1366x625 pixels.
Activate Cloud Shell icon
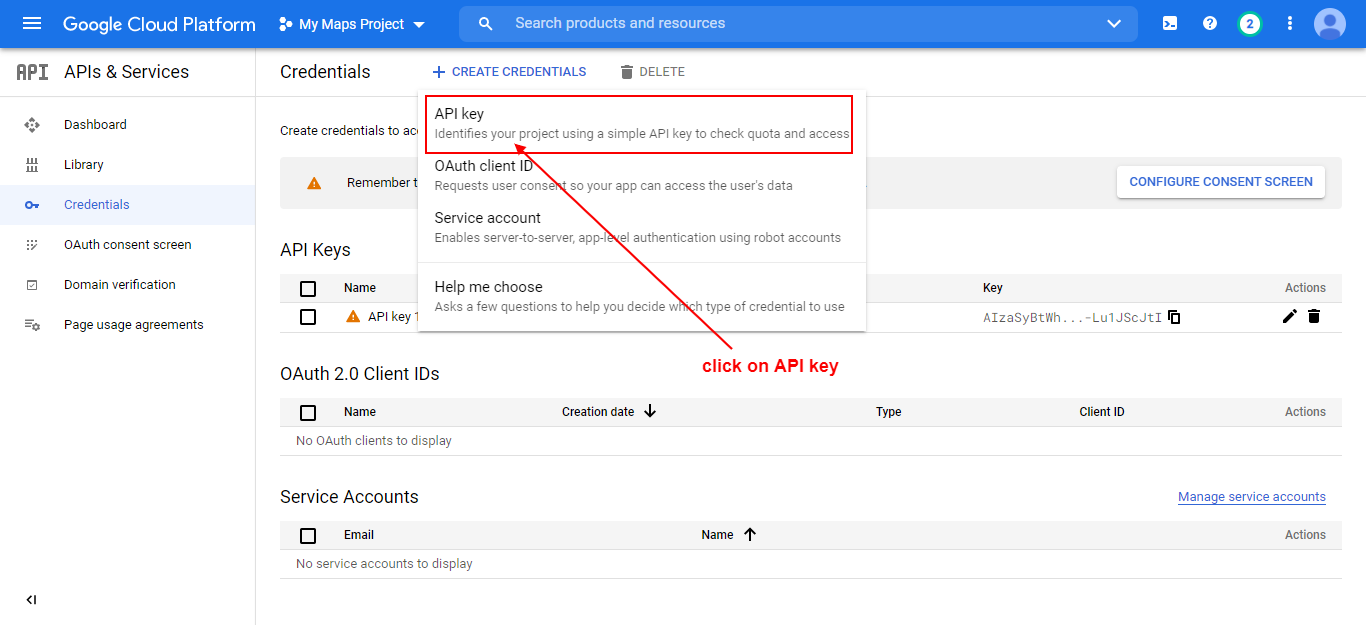pyautogui.click(x=1170, y=24)
